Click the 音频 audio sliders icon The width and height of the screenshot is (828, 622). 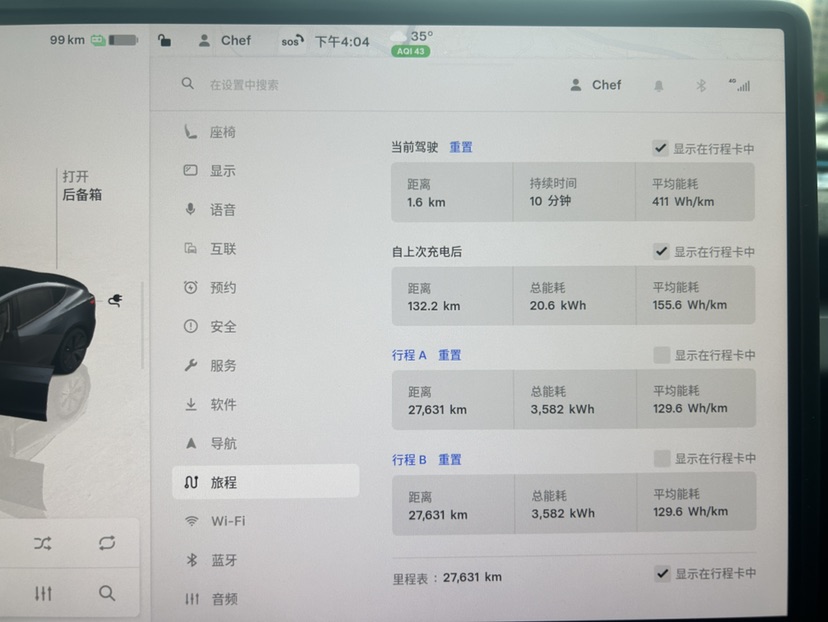192,599
